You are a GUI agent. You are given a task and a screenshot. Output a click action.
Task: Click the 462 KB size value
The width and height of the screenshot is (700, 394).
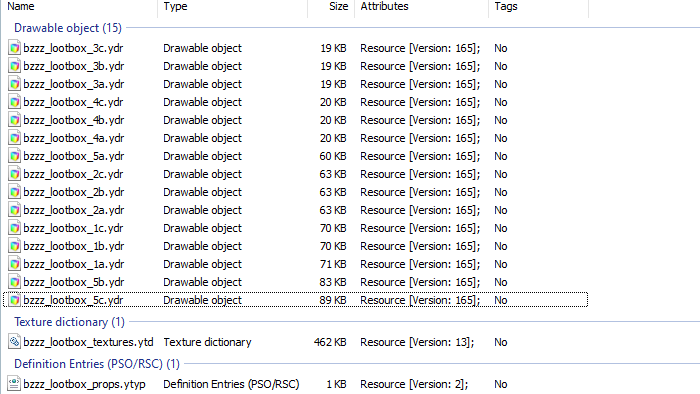point(330,342)
